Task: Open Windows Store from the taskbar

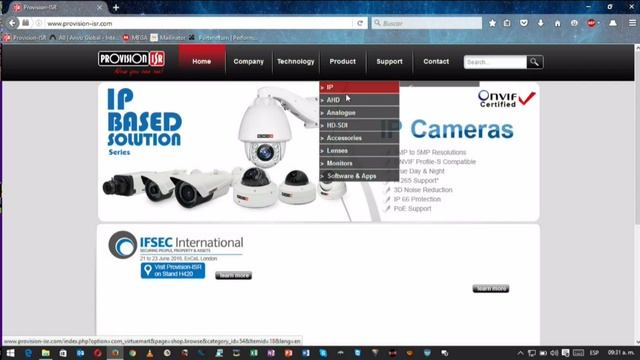Action: [x=63, y=353]
